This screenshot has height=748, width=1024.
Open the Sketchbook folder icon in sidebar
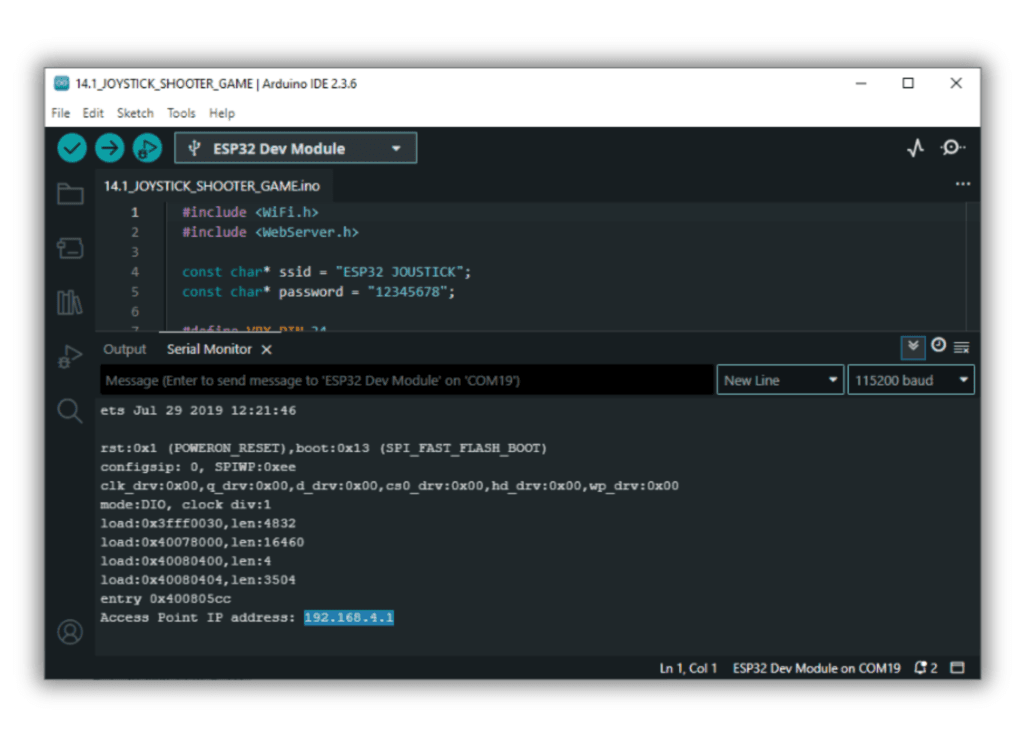(70, 194)
